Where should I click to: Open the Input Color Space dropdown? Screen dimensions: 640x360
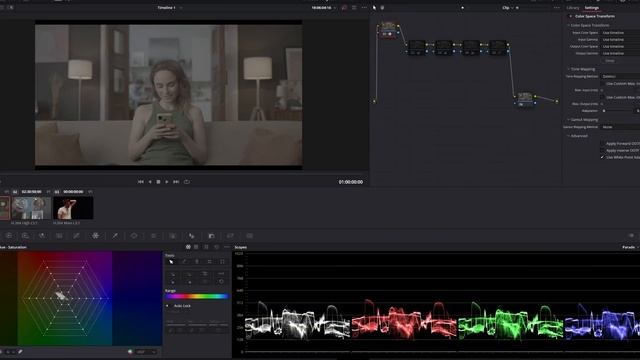(620, 33)
